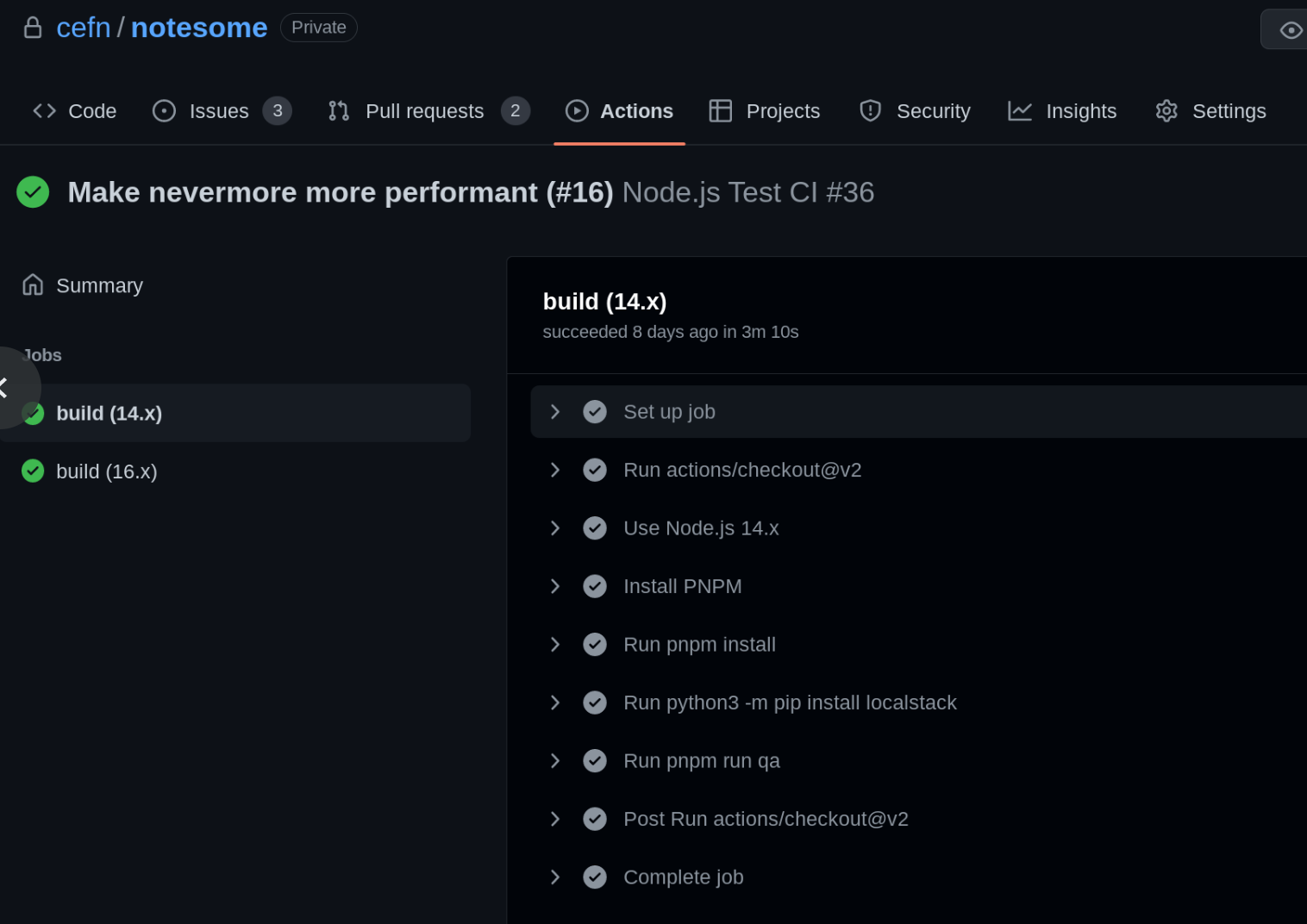1307x924 pixels.
Task: Open the Settings tab
Action: coord(1210,111)
